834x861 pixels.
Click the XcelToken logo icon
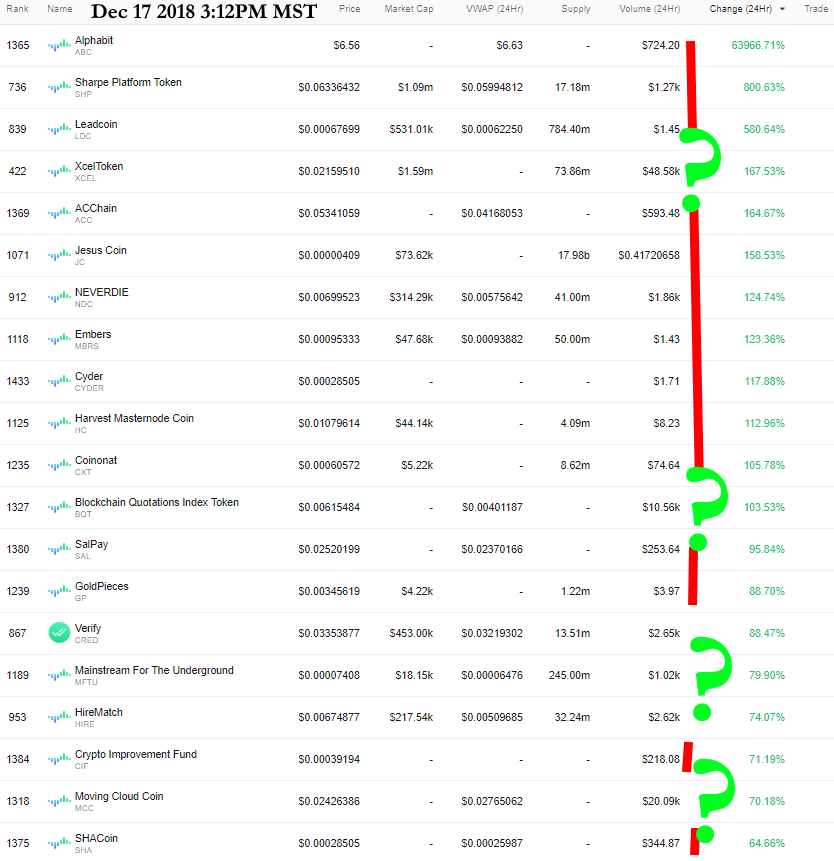click(x=59, y=171)
